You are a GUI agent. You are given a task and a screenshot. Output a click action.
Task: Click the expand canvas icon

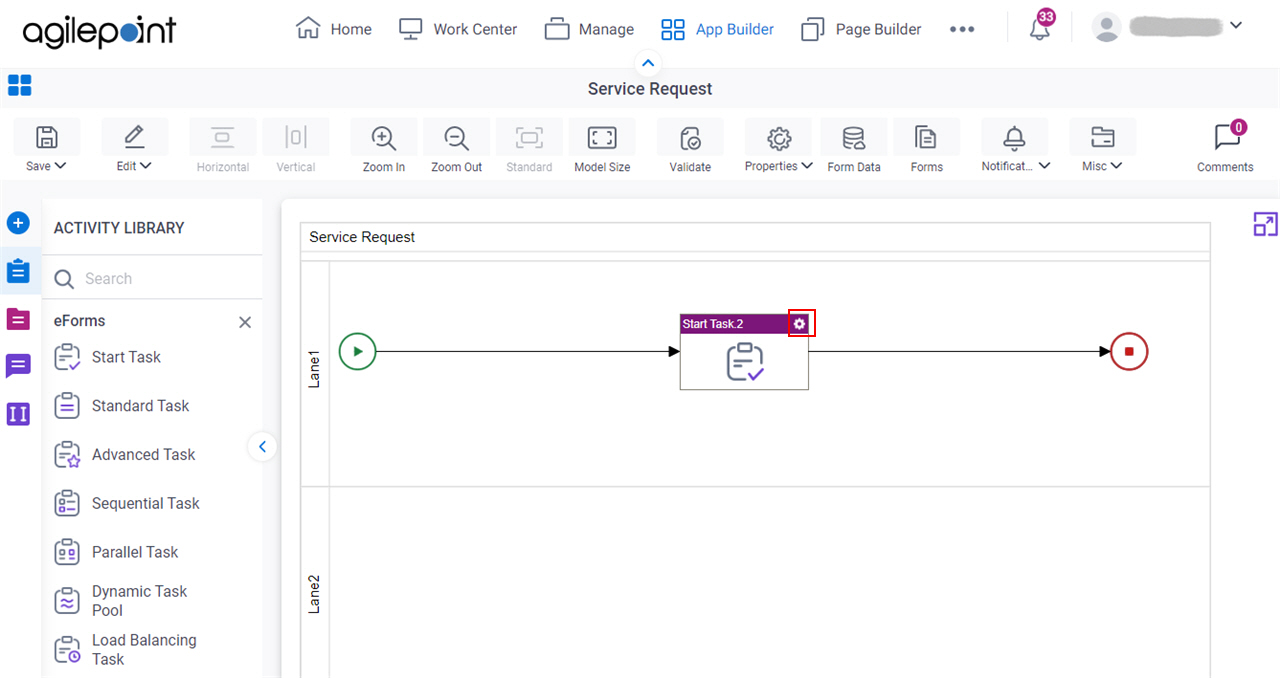1265,224
